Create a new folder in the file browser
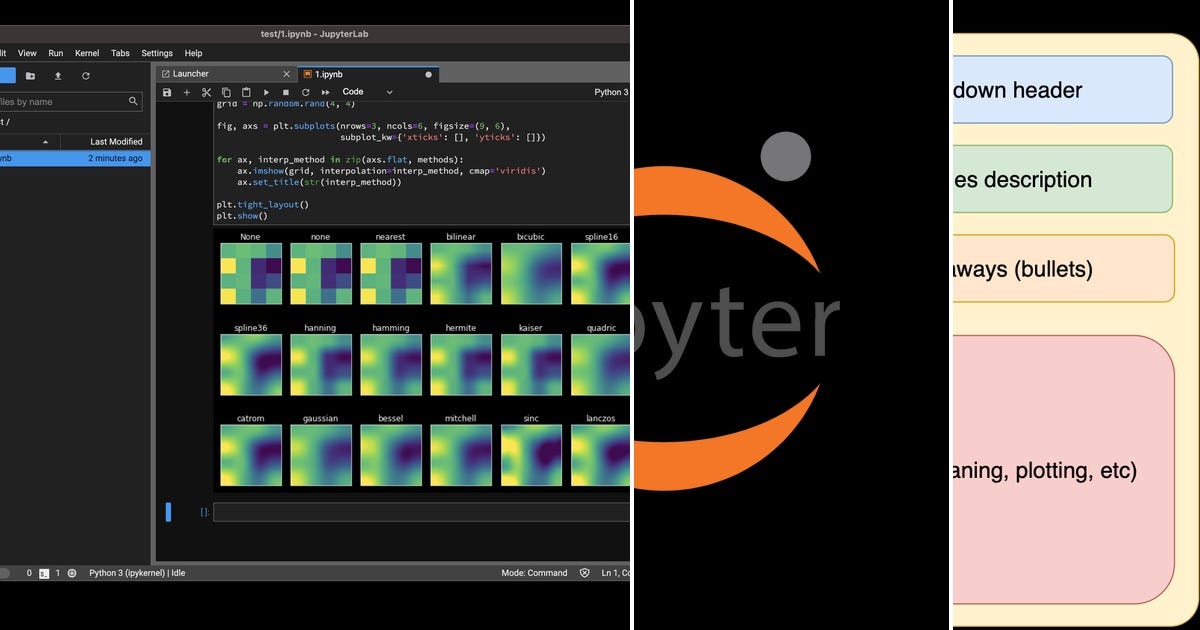 click(x=30, y=75)
